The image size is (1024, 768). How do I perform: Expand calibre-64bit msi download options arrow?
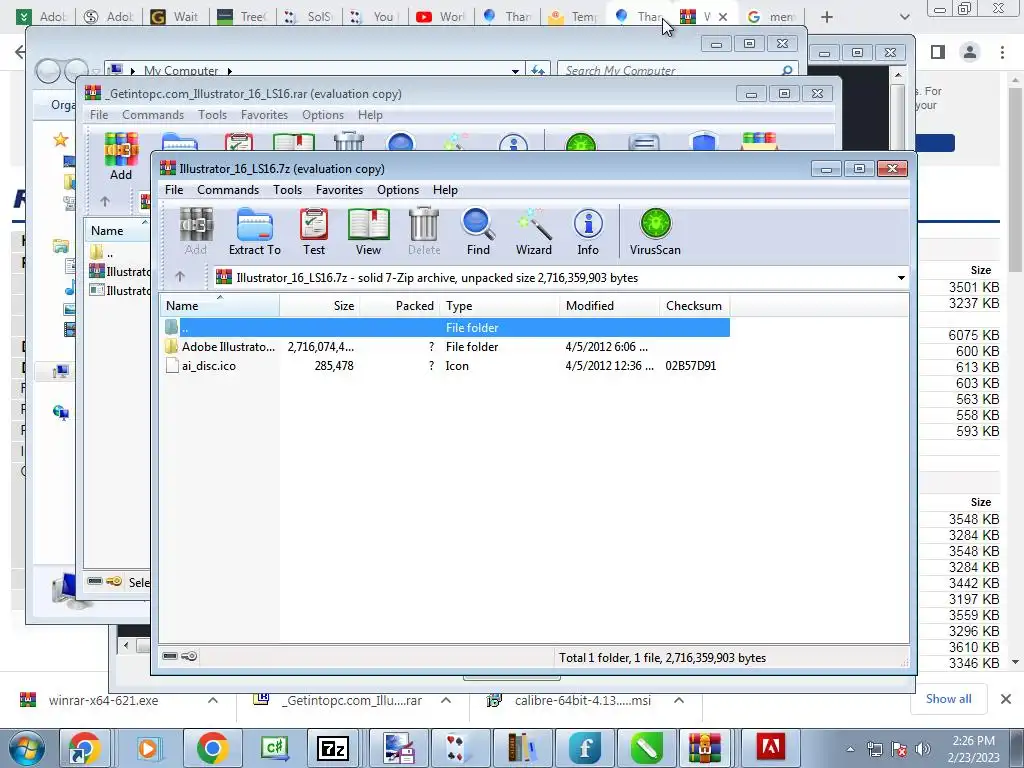[679, 700]
